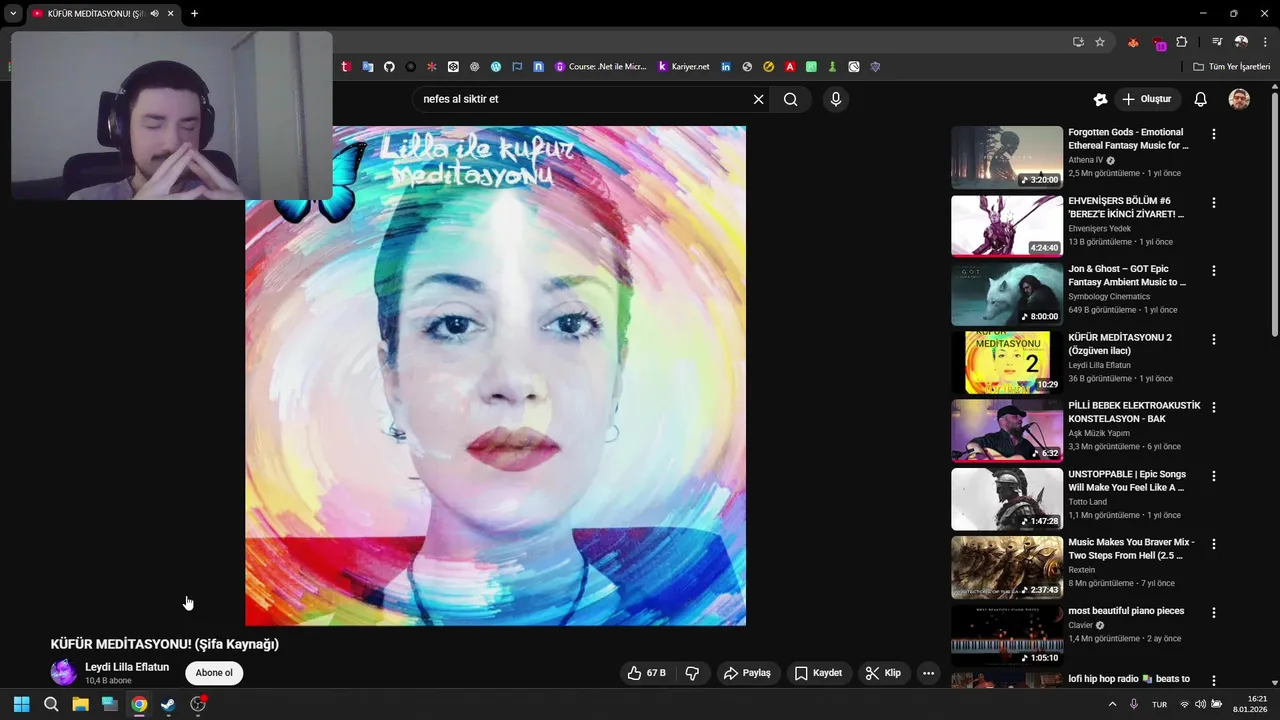Open the Chrome extensions puzzle icon
Screen dimensions: 1280x720
[x=1182, y=42]
